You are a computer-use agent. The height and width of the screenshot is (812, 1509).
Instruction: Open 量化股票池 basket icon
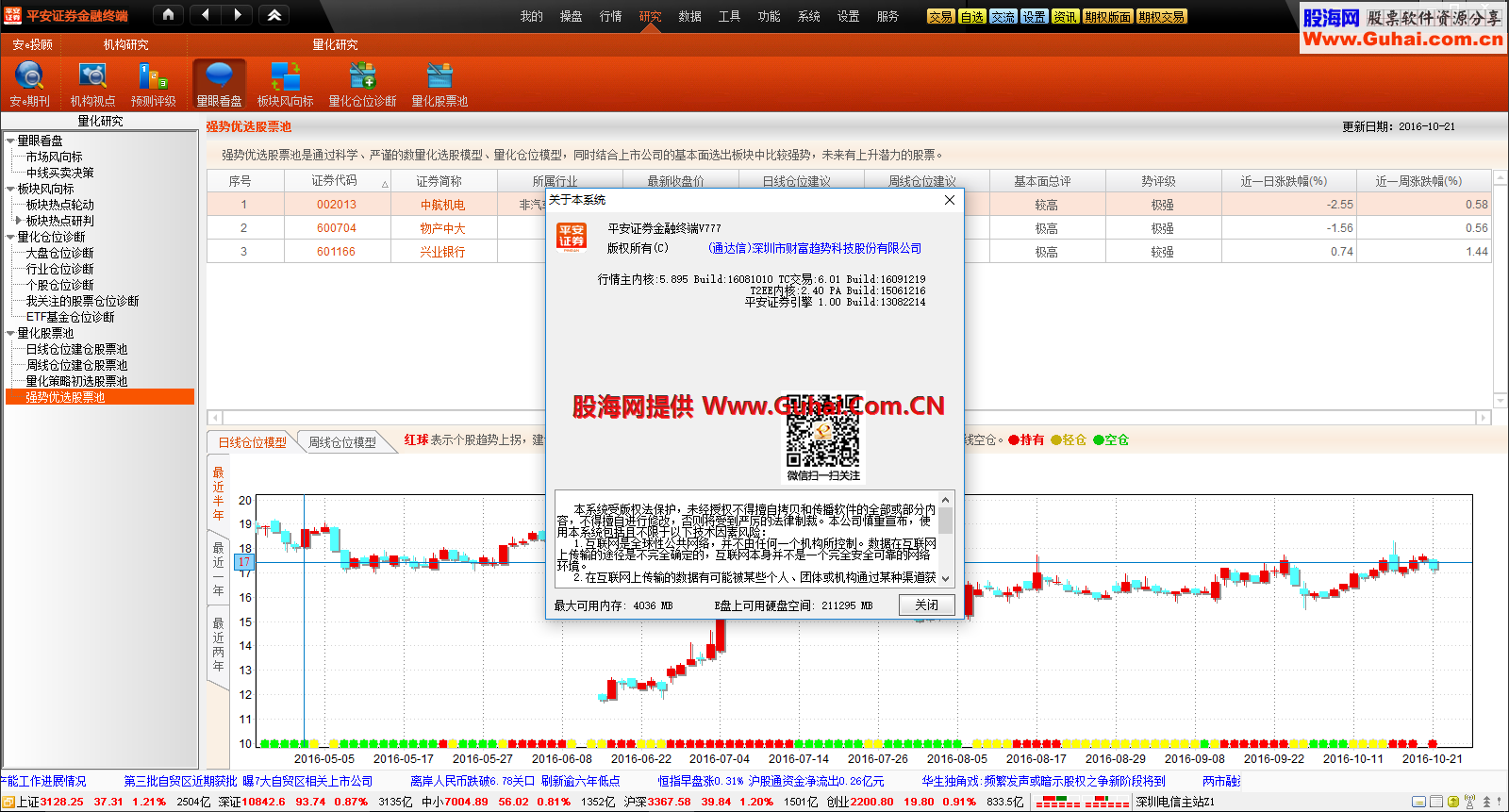[439, 75]
